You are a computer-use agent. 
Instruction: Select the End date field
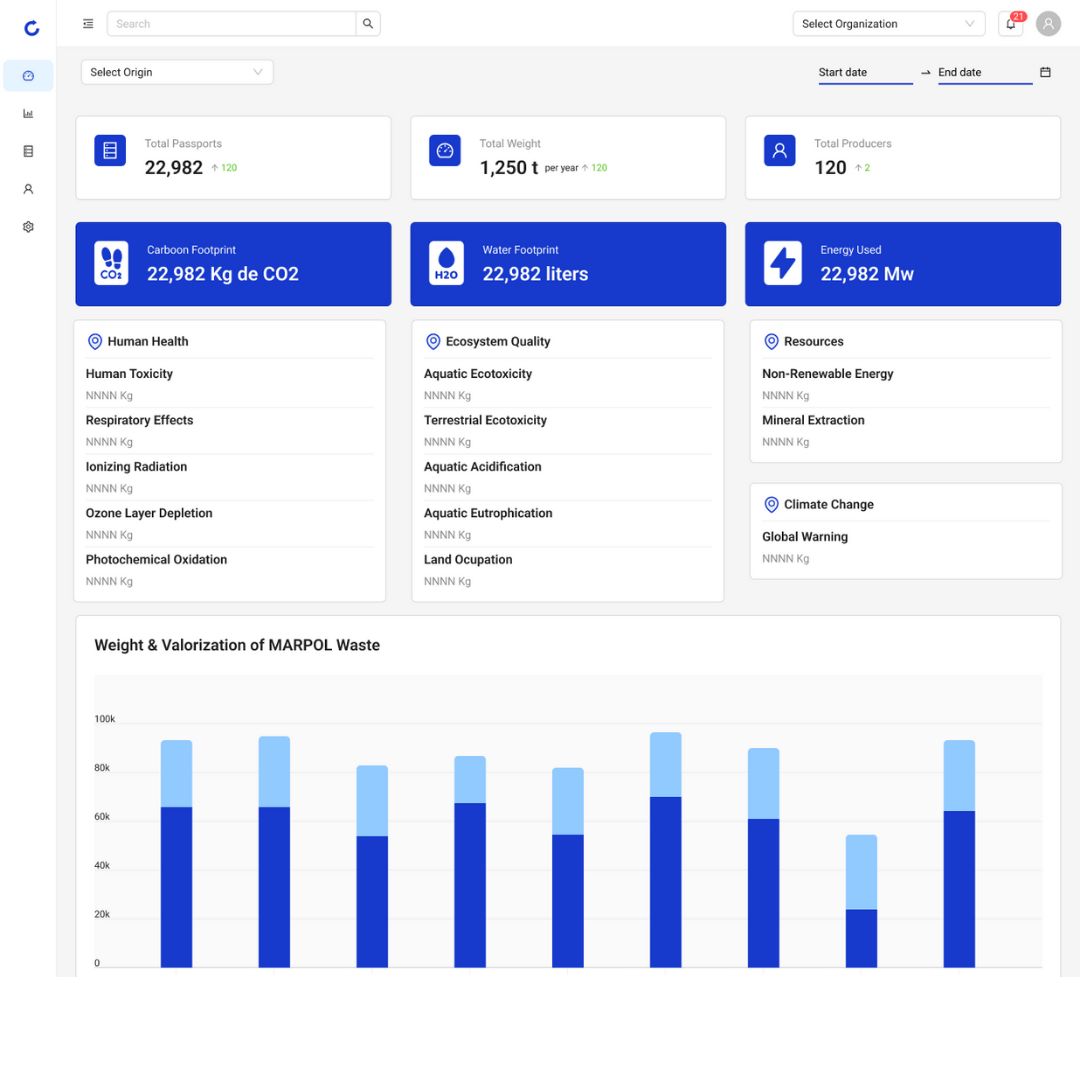click(x=985, y=72)
